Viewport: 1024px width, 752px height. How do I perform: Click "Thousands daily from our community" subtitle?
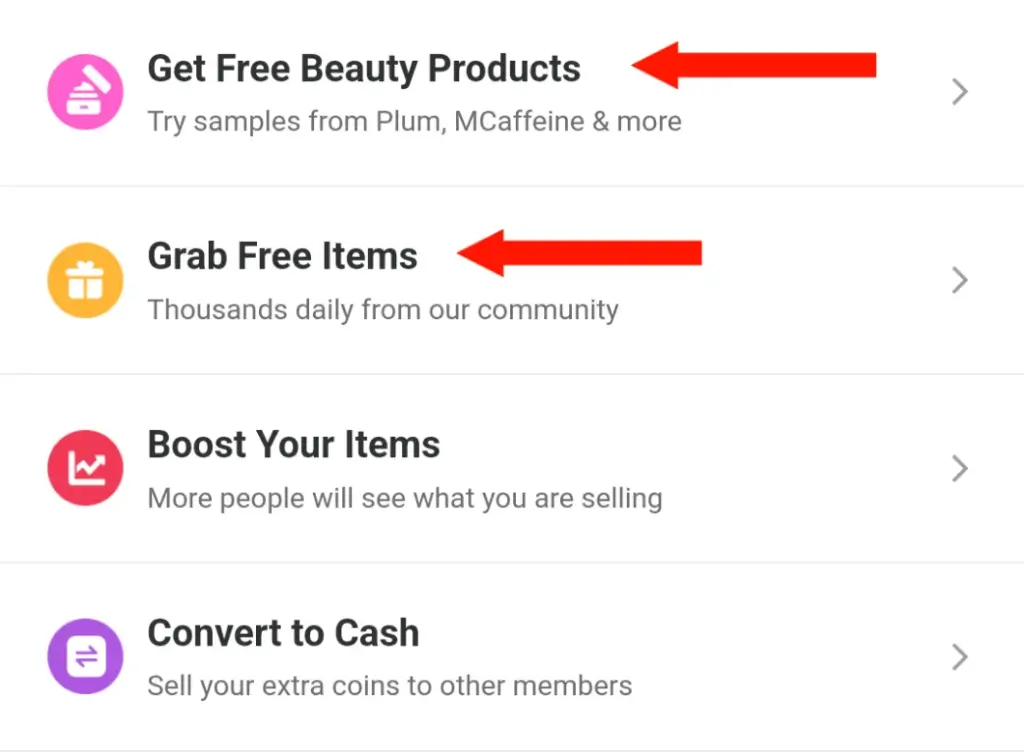click(x=383, y=310)
